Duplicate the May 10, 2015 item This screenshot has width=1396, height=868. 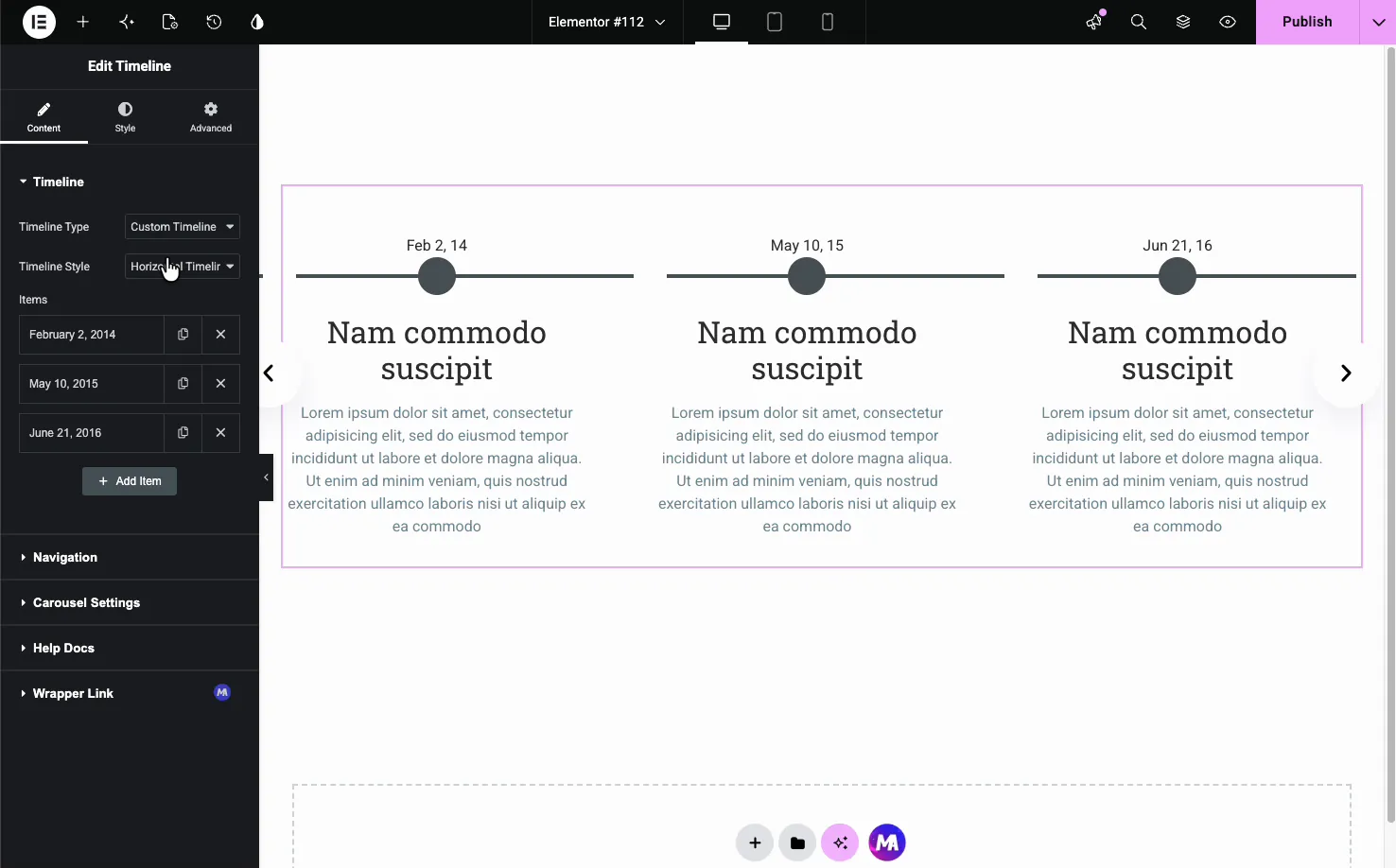pos(183,384)
